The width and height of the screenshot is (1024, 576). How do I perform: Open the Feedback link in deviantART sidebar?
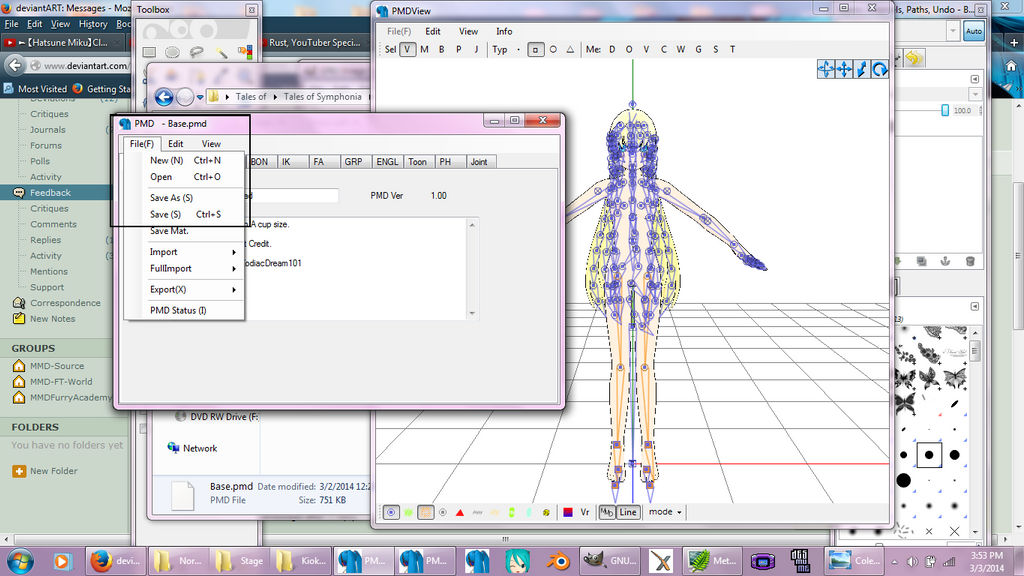coord(50,192)
